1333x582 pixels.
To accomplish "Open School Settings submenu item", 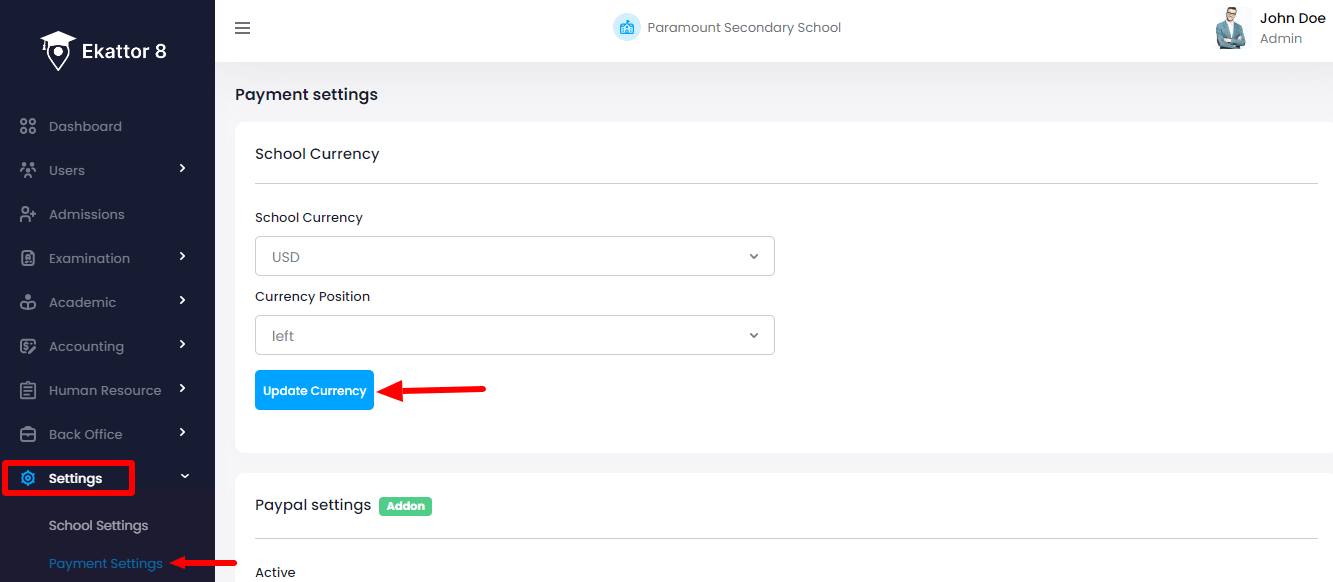I will coord(98,526).
